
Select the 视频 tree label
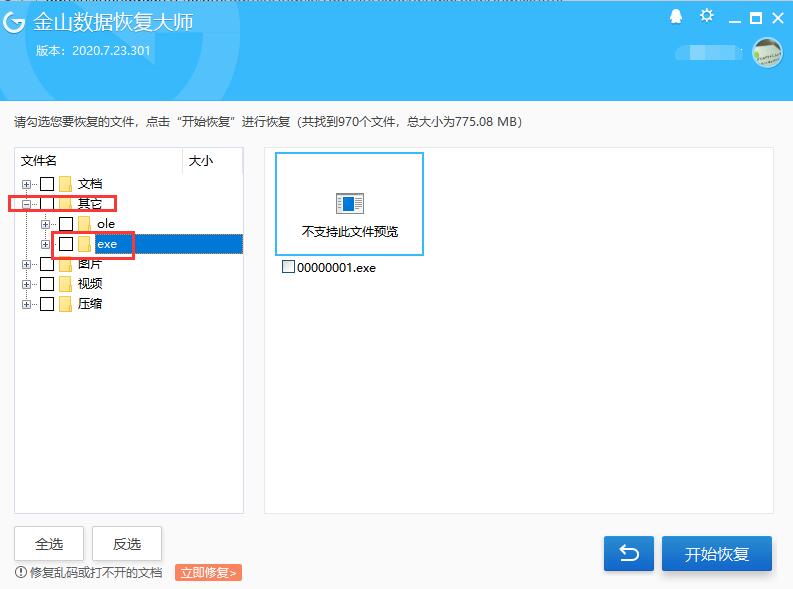click(x=90, y=284)
